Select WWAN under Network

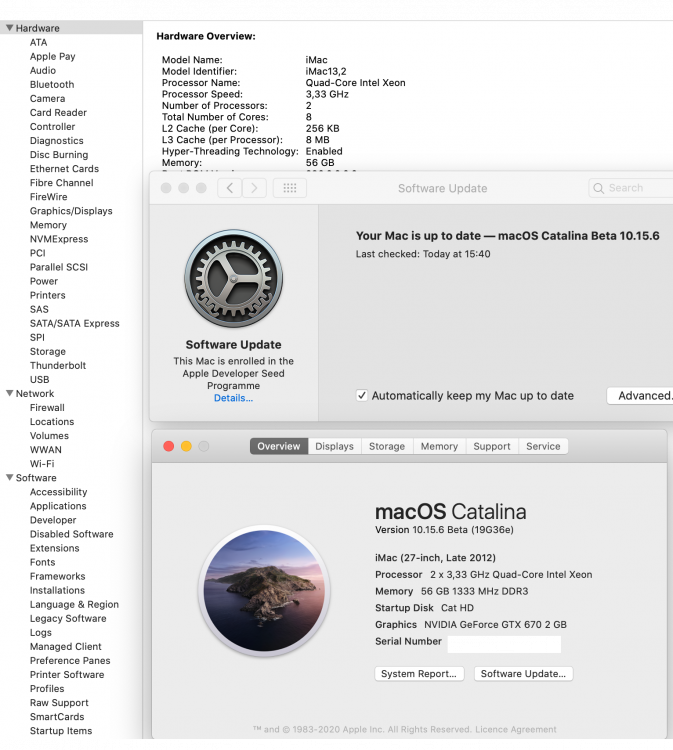pos(45,450)
